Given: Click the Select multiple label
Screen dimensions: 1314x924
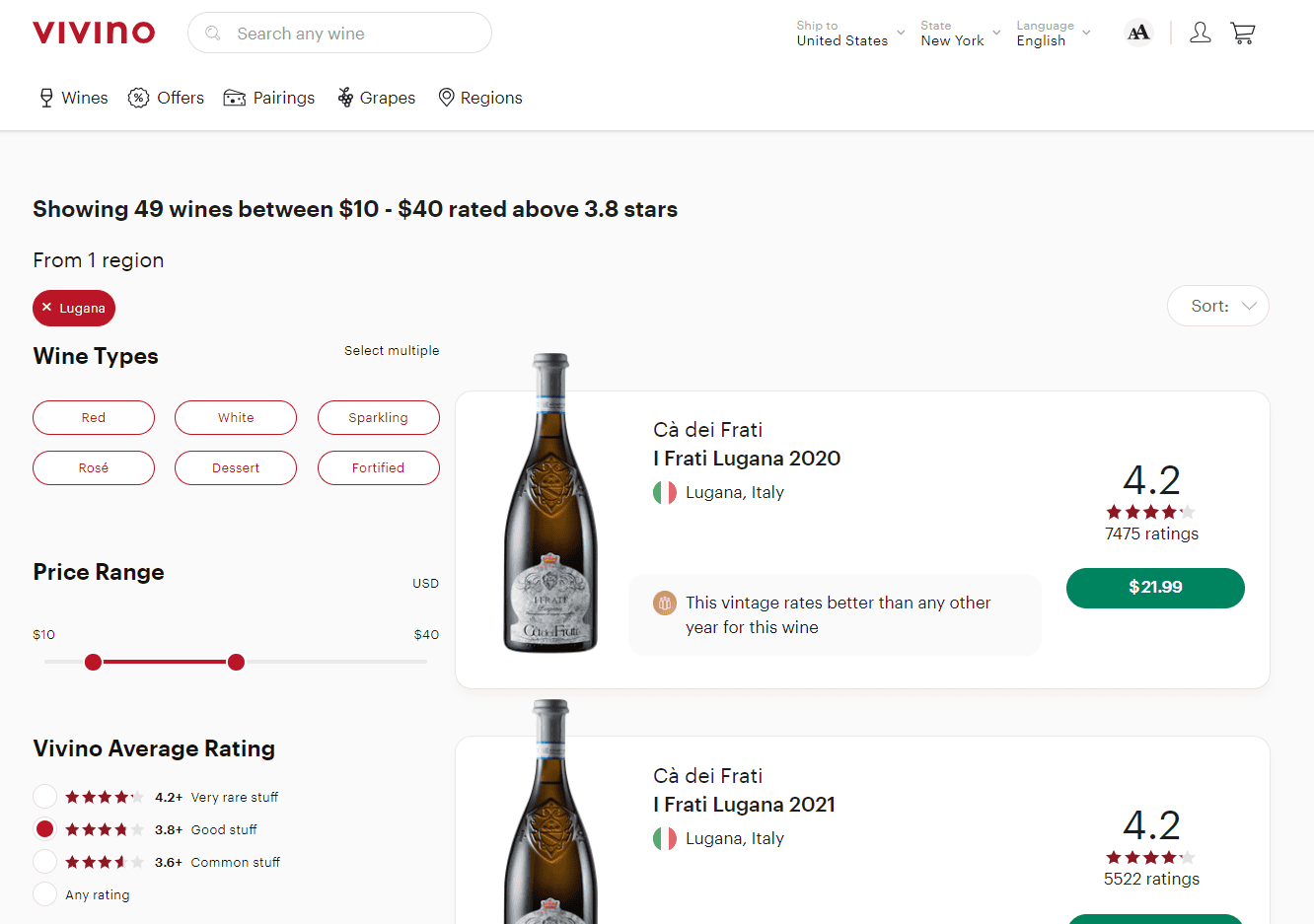Looking at the screenshot, I should pos(392,350).
